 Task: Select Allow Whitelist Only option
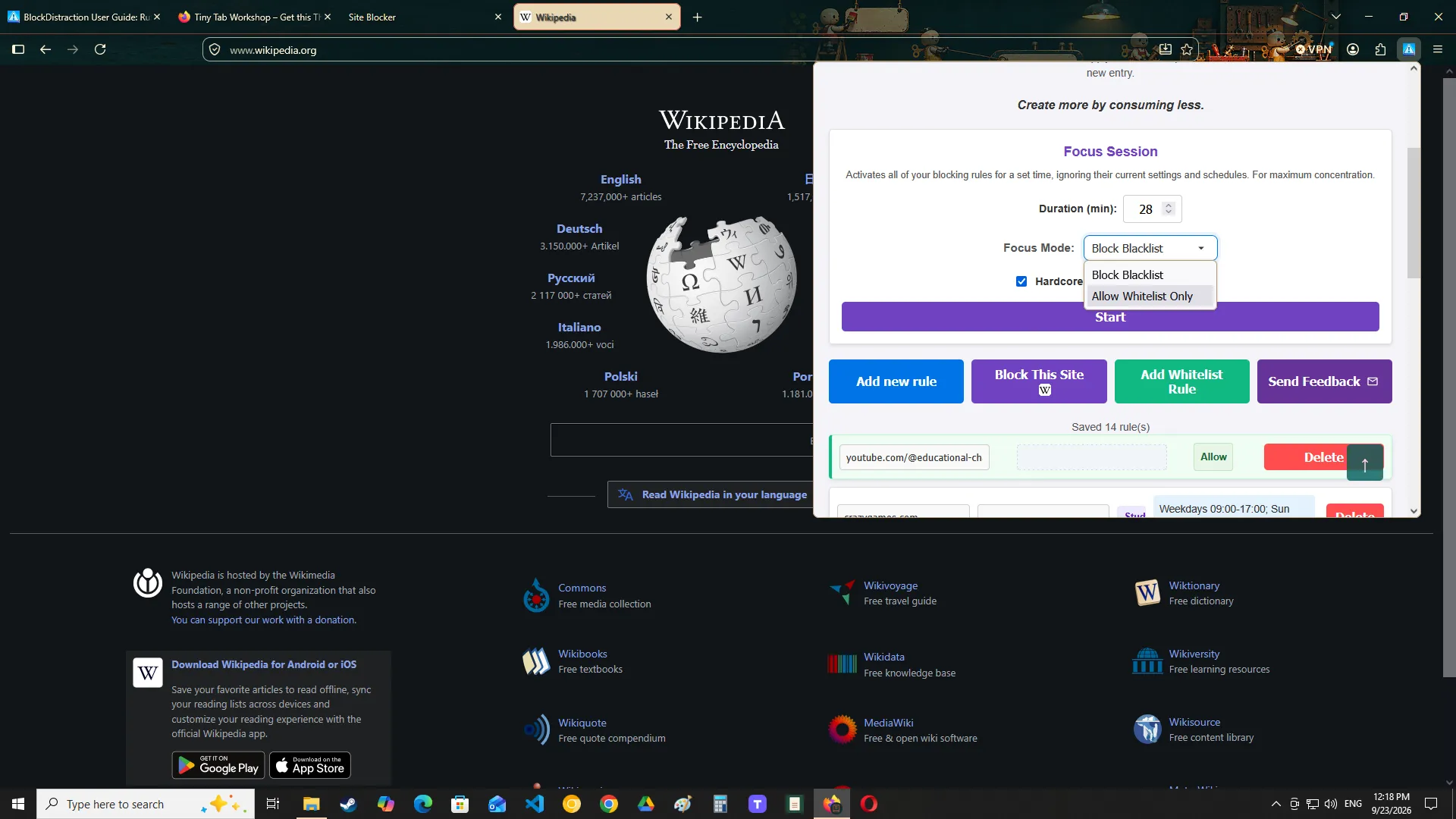1150,296
